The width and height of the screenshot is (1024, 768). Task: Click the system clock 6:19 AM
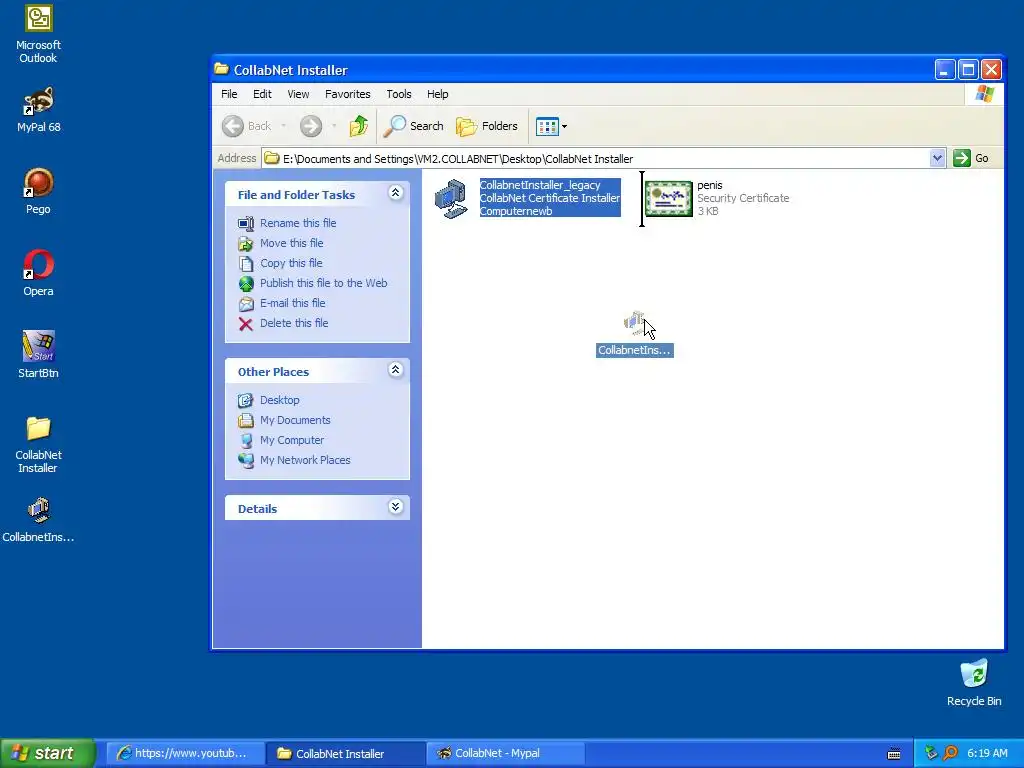(x=987, y=753)
